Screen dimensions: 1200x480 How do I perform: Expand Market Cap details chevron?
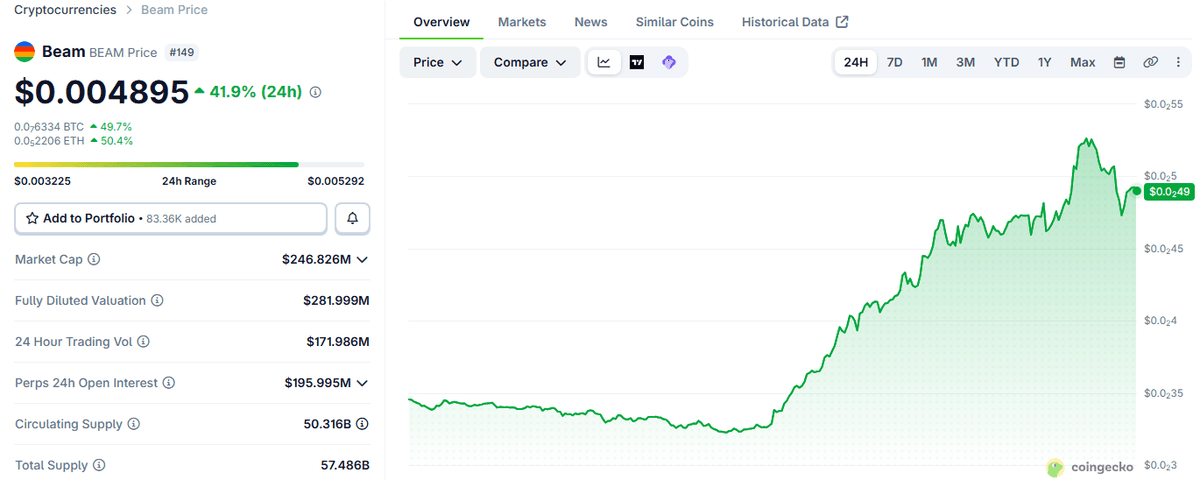362,259
